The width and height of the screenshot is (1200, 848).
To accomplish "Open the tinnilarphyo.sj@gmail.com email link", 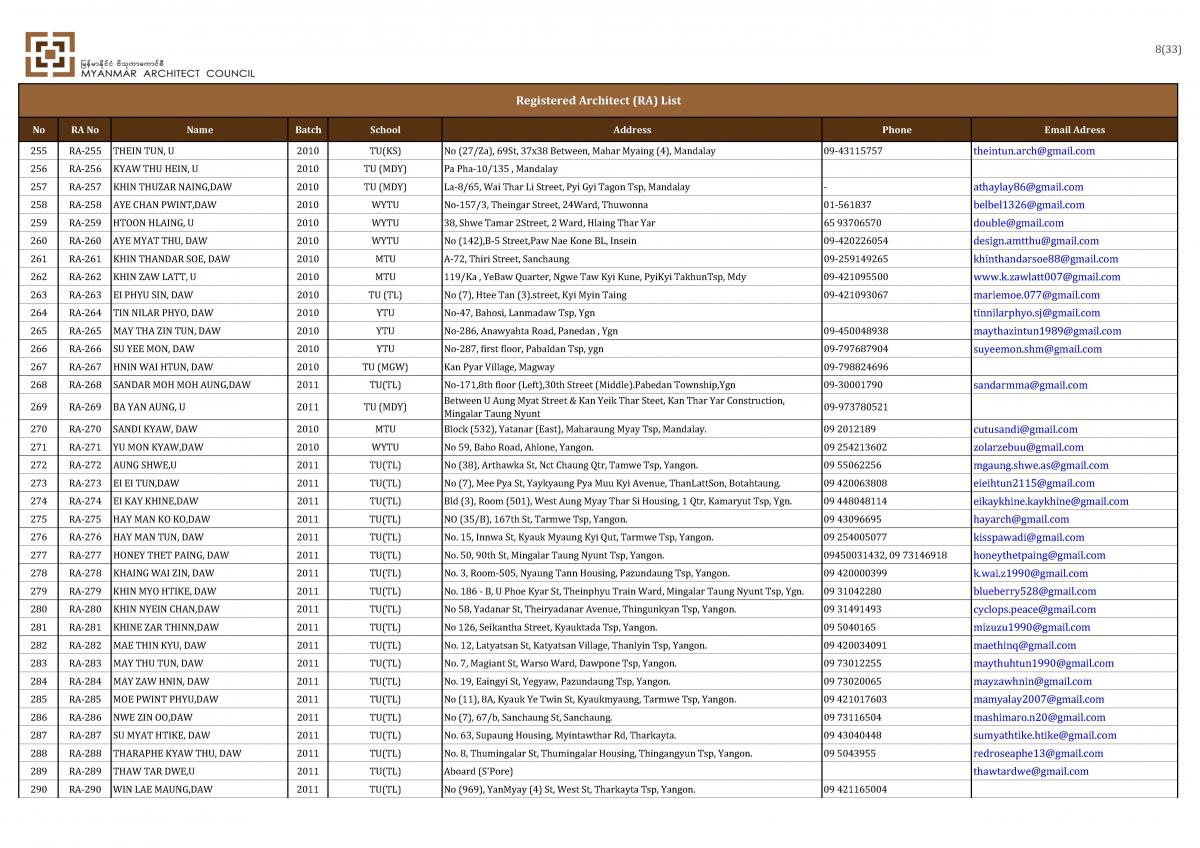I will pyautogui.click(x=1037, y=313).
